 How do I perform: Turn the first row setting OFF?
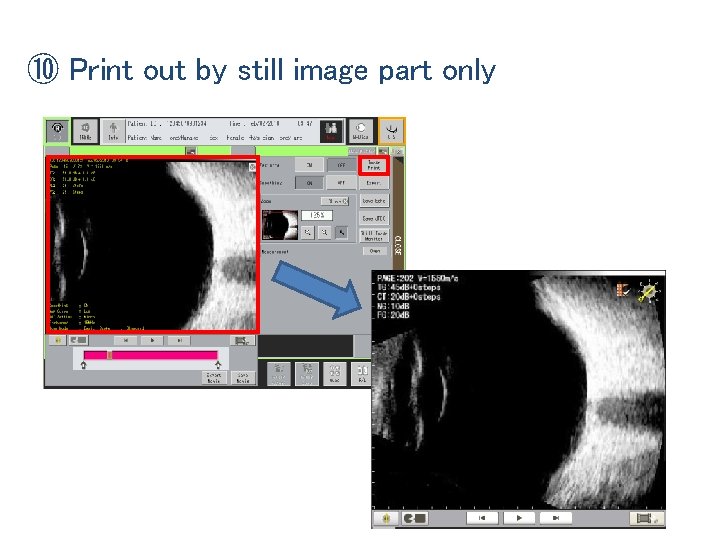[341, 165]
